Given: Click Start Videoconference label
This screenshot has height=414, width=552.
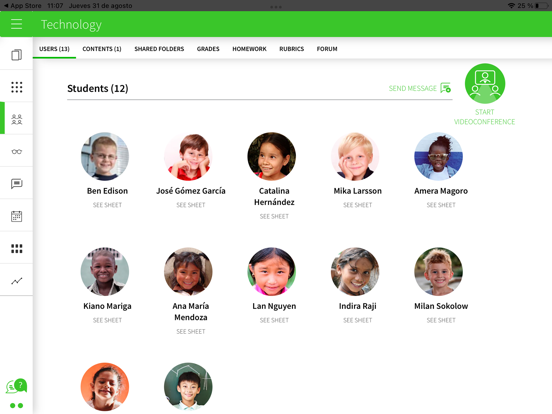Looking at the screenshot, I should 484,117.
